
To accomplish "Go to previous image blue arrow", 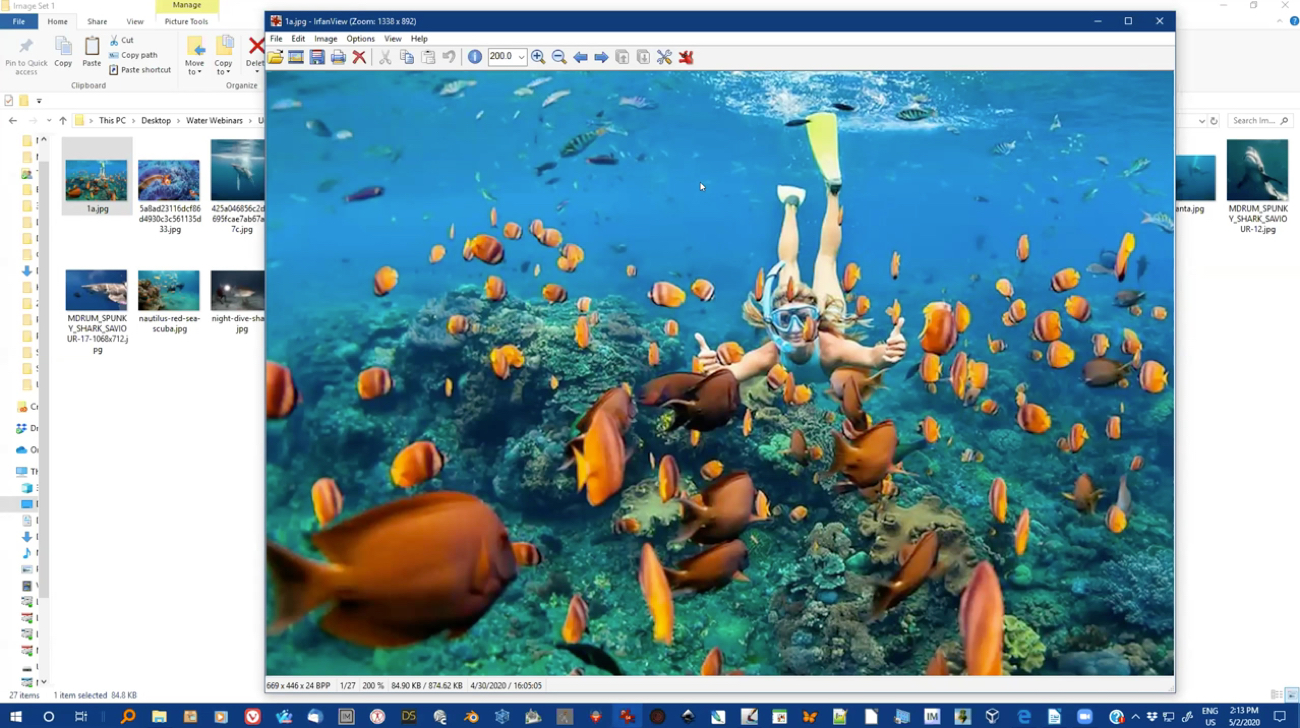I will click(580, 57).
